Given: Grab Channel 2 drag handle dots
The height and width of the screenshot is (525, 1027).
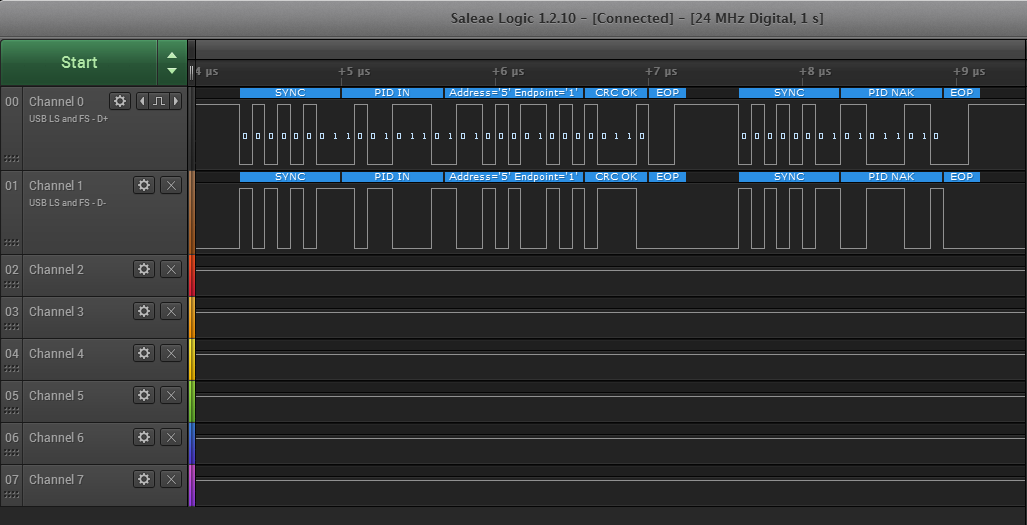Looking at the screenshot, I should [x=12, y=284].
